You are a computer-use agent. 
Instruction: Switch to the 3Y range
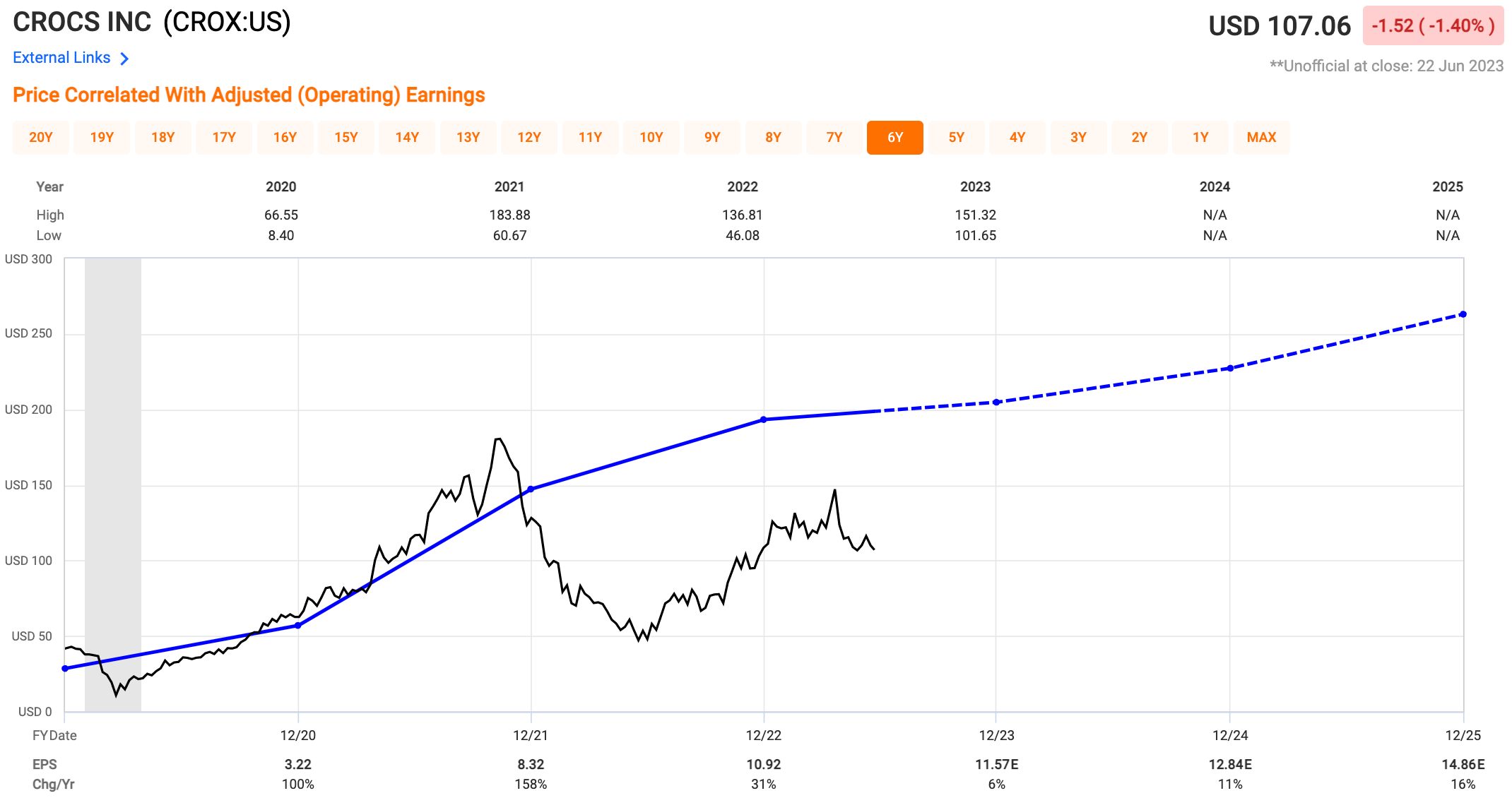(1079, 138)
